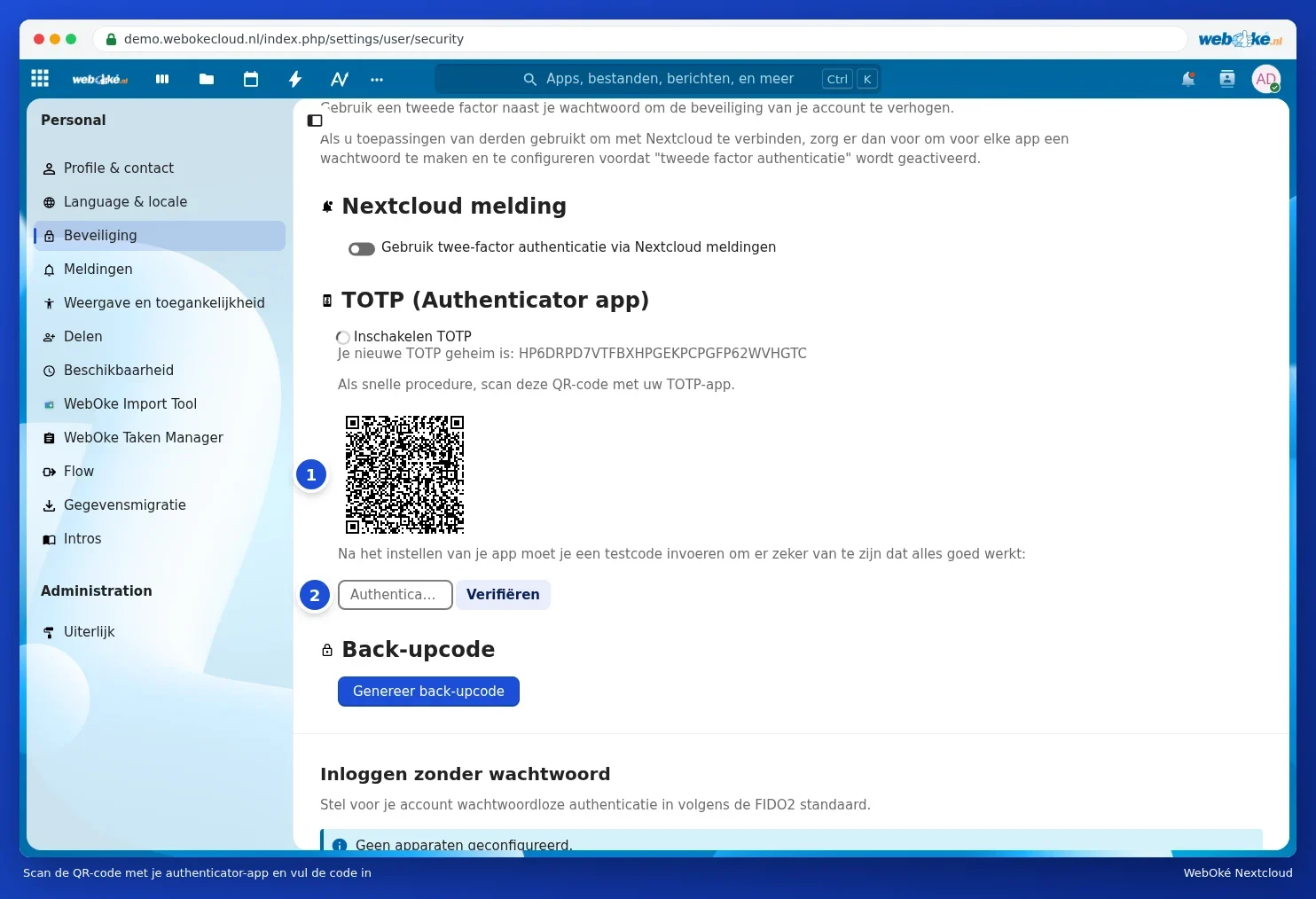
Task: Open WebOke Taken Manager
Action: coord(160,438)
